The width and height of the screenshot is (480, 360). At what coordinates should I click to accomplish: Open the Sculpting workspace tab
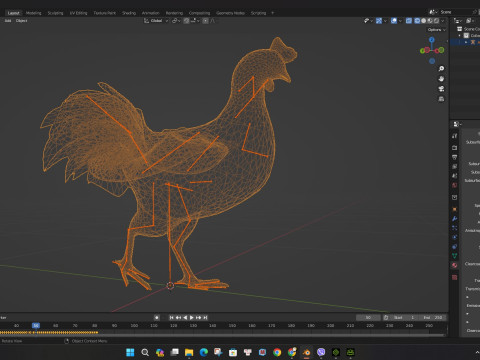(x=55, y=13)
